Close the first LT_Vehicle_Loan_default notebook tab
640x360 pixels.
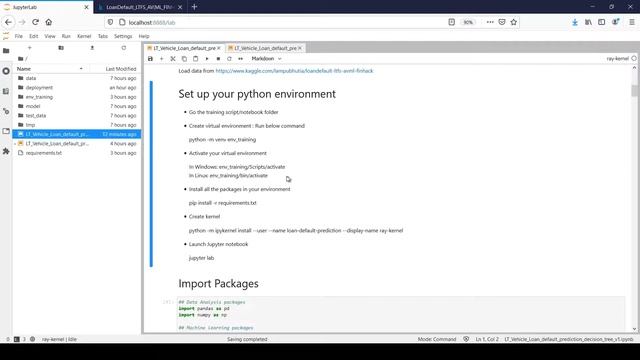pyautogui.click(x=219, y=48)
